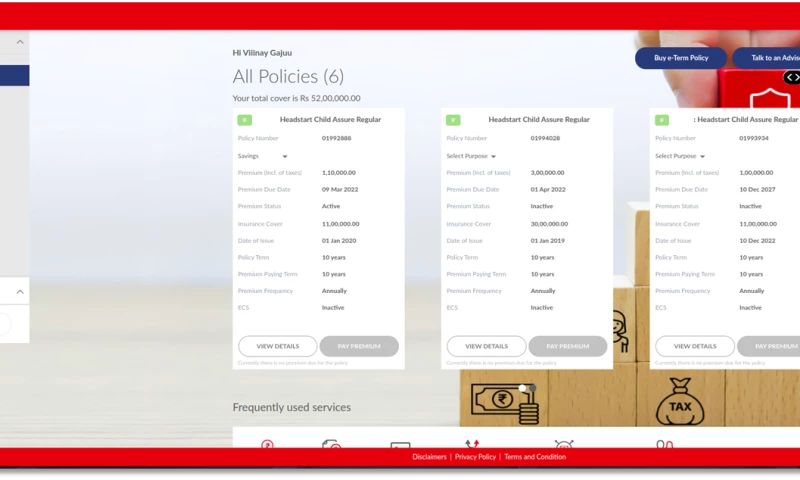Click due date 09 Mar 2022
The image size is (800, 480).
point(340,190)
